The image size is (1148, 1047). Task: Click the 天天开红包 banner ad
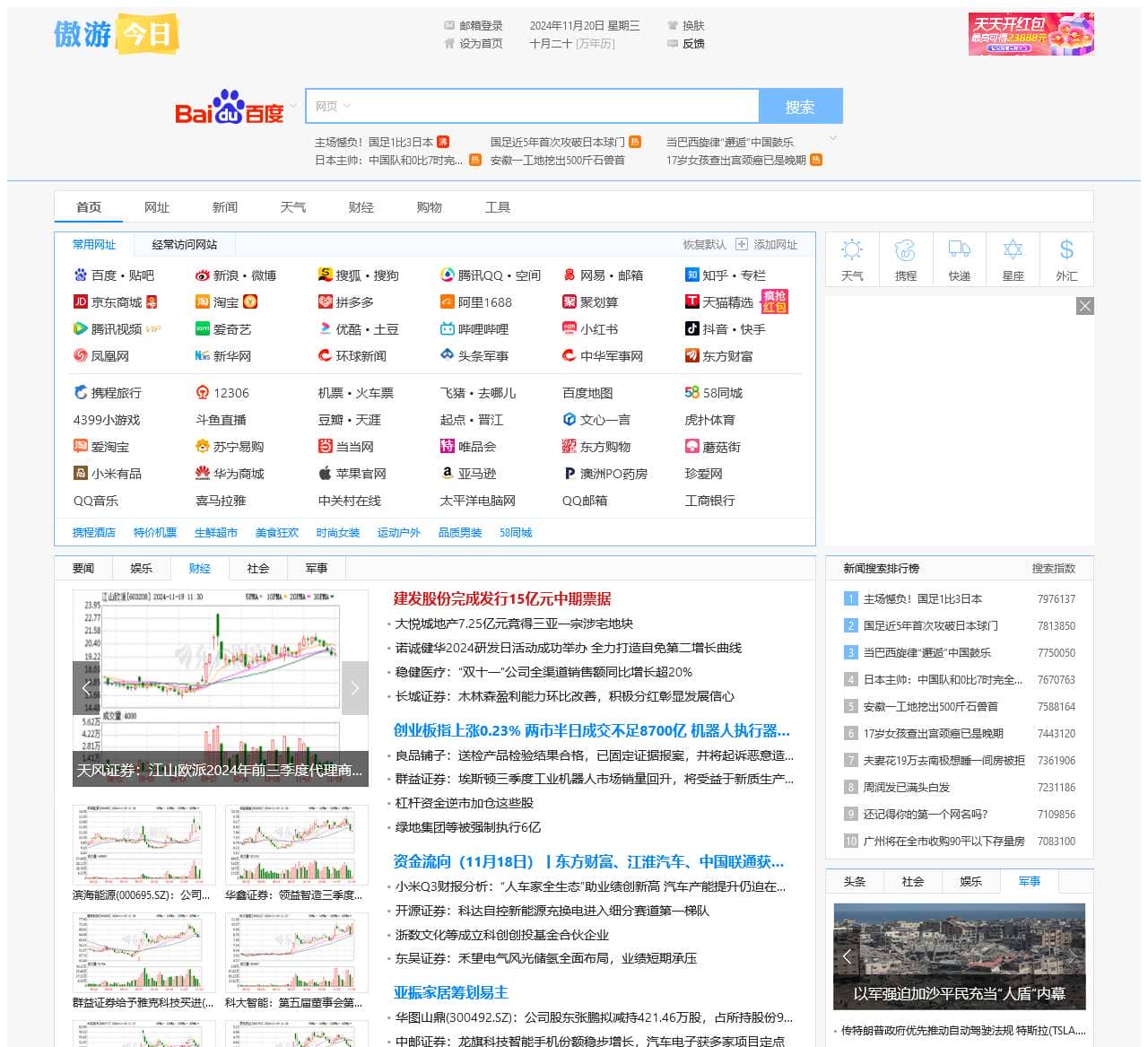[x=1031, y=34]
